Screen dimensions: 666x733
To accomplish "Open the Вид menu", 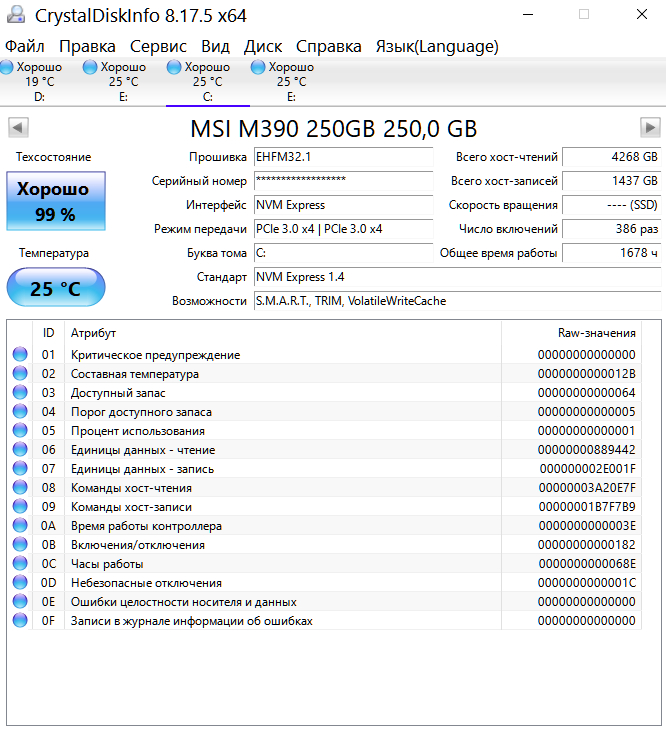I will coord(215,47).
